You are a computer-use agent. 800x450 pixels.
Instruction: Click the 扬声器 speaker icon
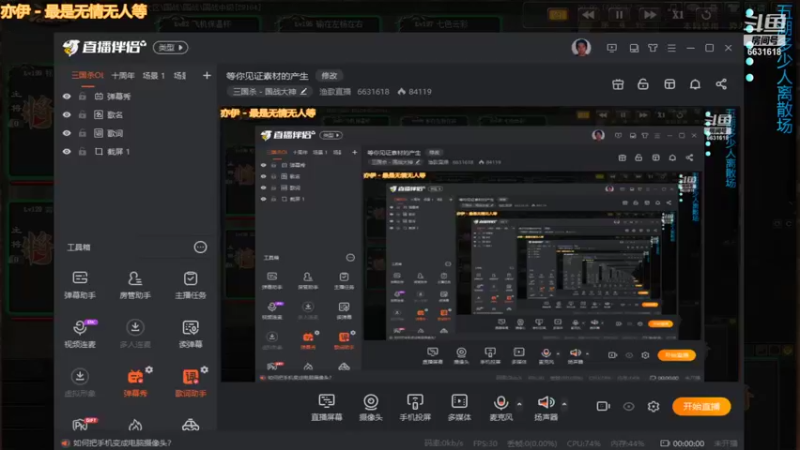pyautogui.click(x=545, y=403)
